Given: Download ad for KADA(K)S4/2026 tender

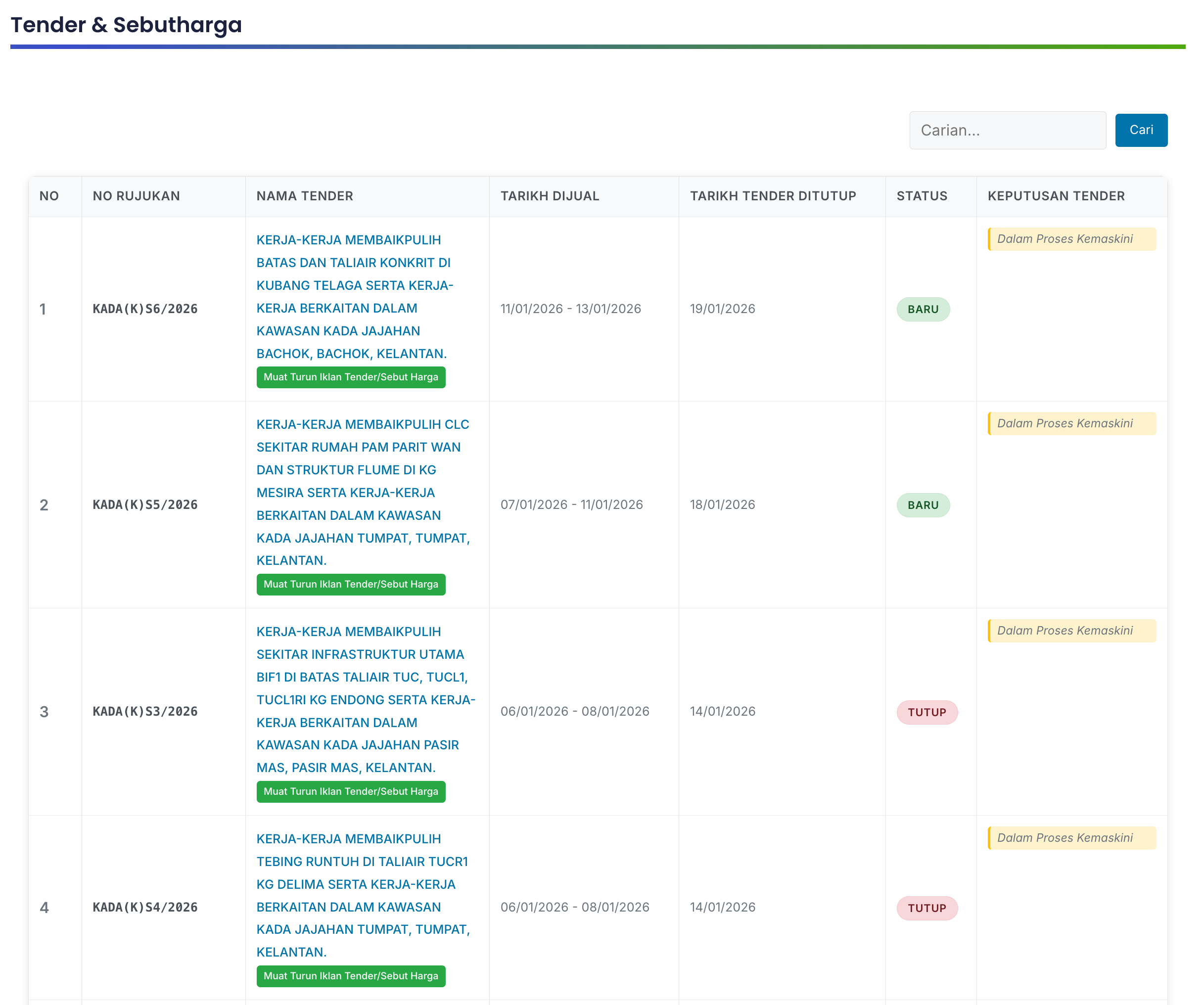Looking at the screenshot, I should 350,976.
